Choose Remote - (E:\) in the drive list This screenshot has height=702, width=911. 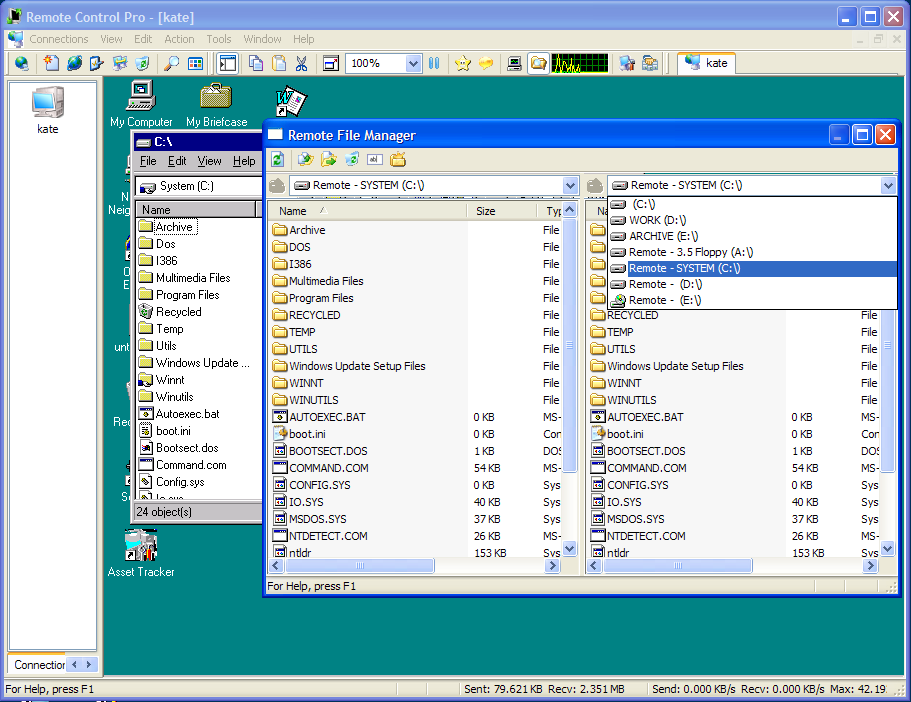tap(752, 300)
